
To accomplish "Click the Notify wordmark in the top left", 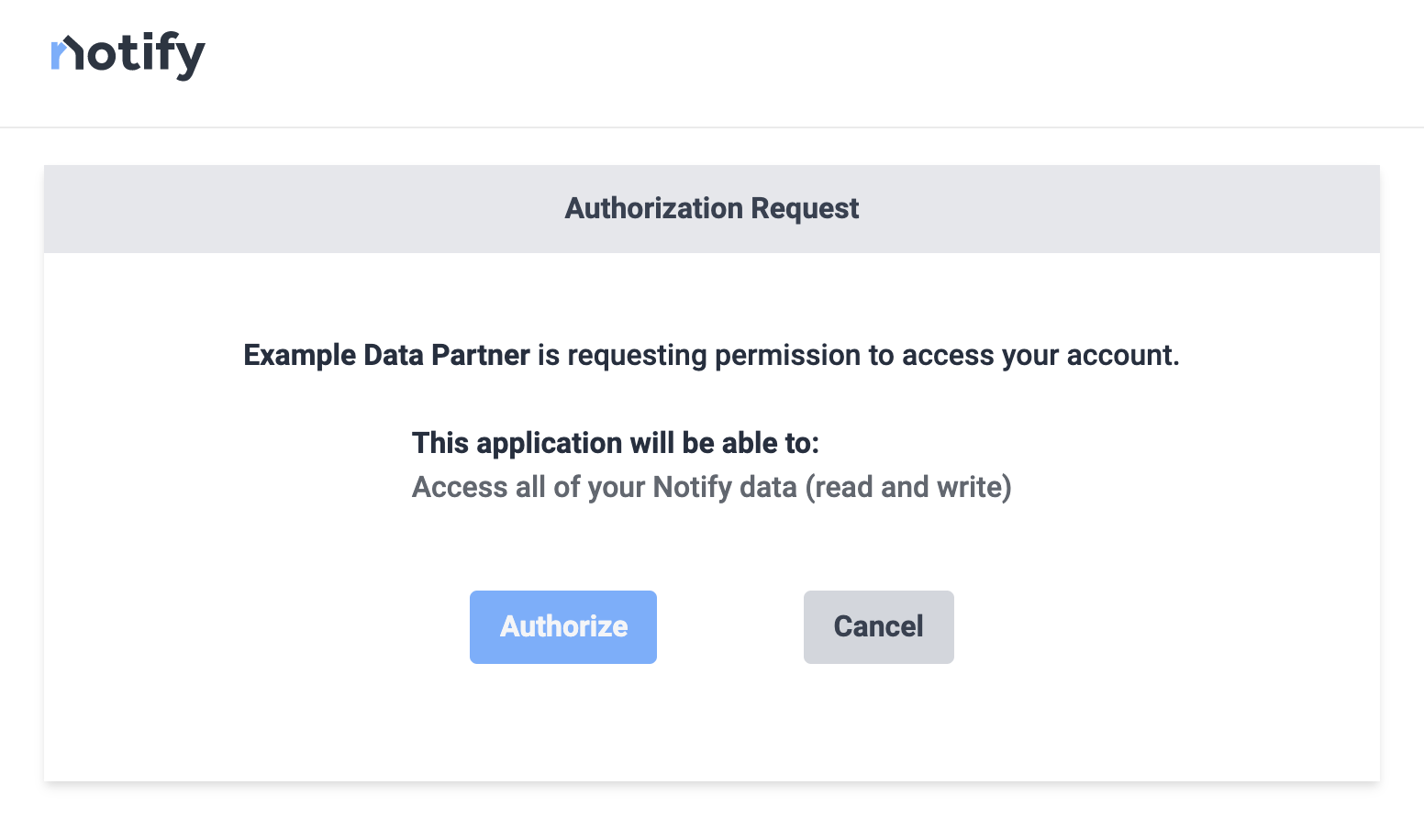I will [x=128, y=54].
